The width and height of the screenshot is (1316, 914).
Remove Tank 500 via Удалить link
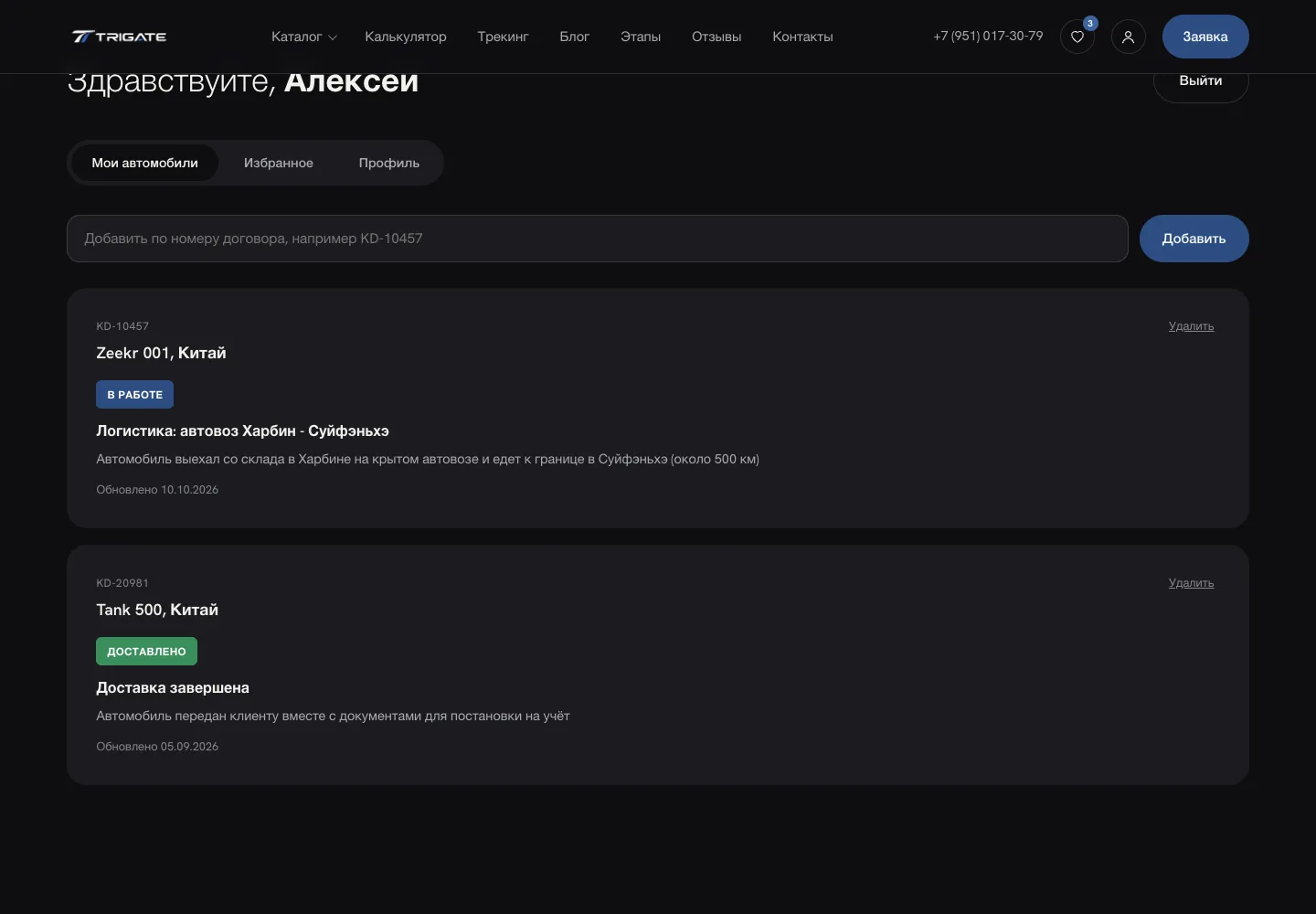1191,583
